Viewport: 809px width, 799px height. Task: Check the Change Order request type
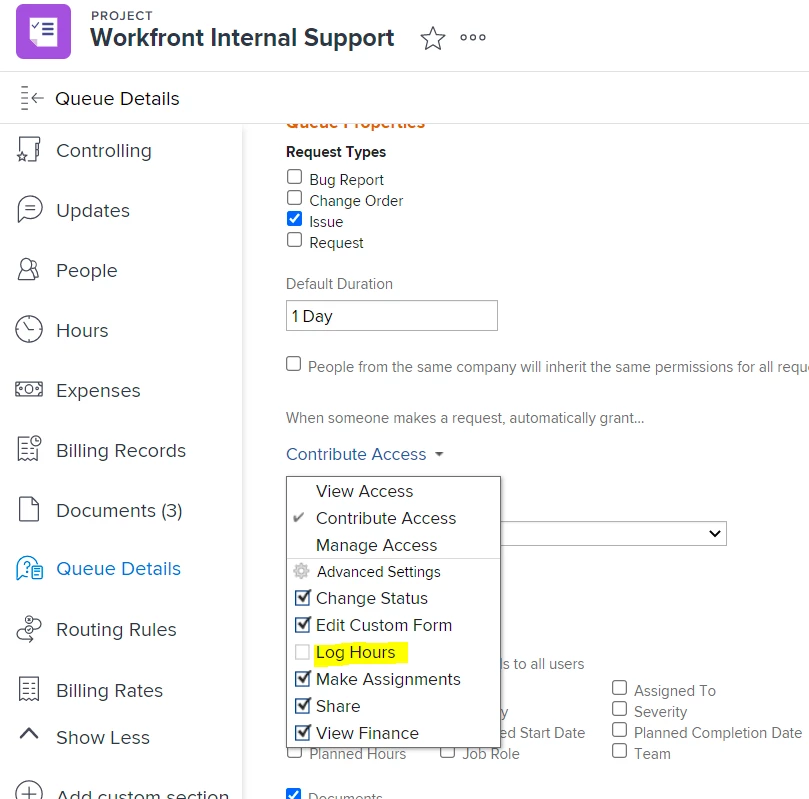[295, 198]
